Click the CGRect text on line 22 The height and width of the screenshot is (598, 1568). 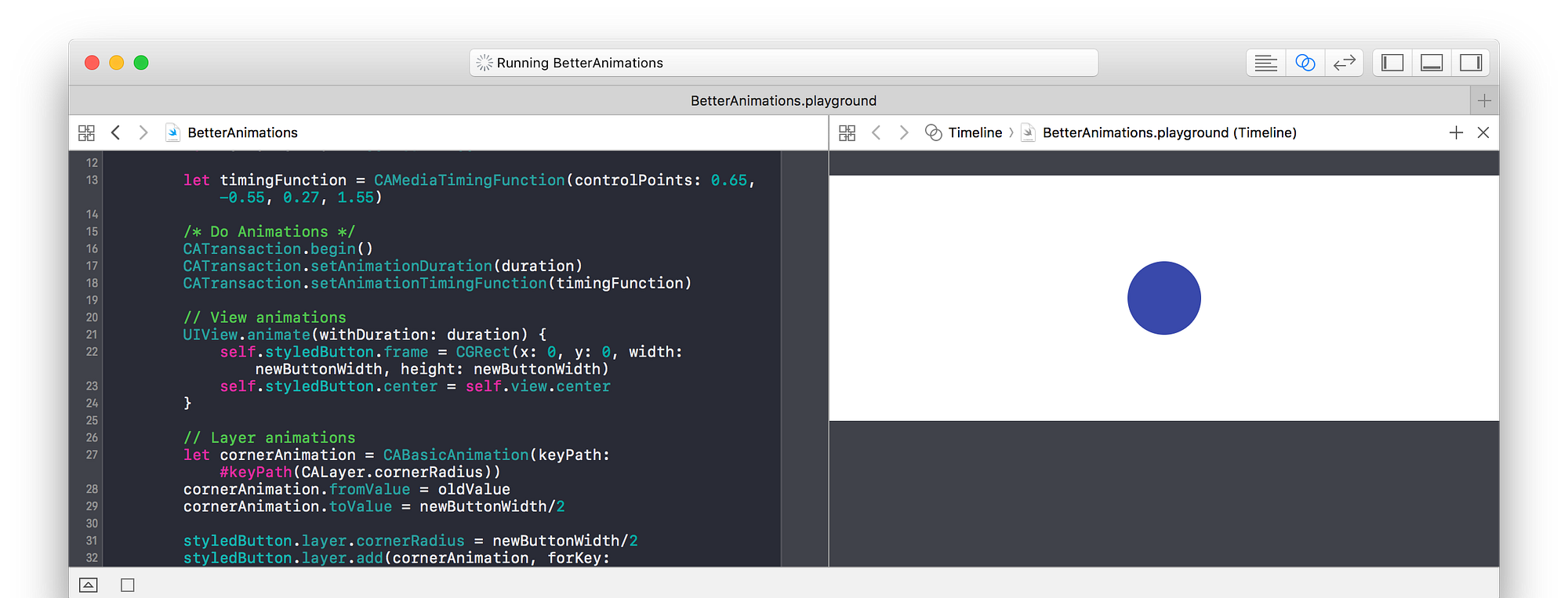483,352
